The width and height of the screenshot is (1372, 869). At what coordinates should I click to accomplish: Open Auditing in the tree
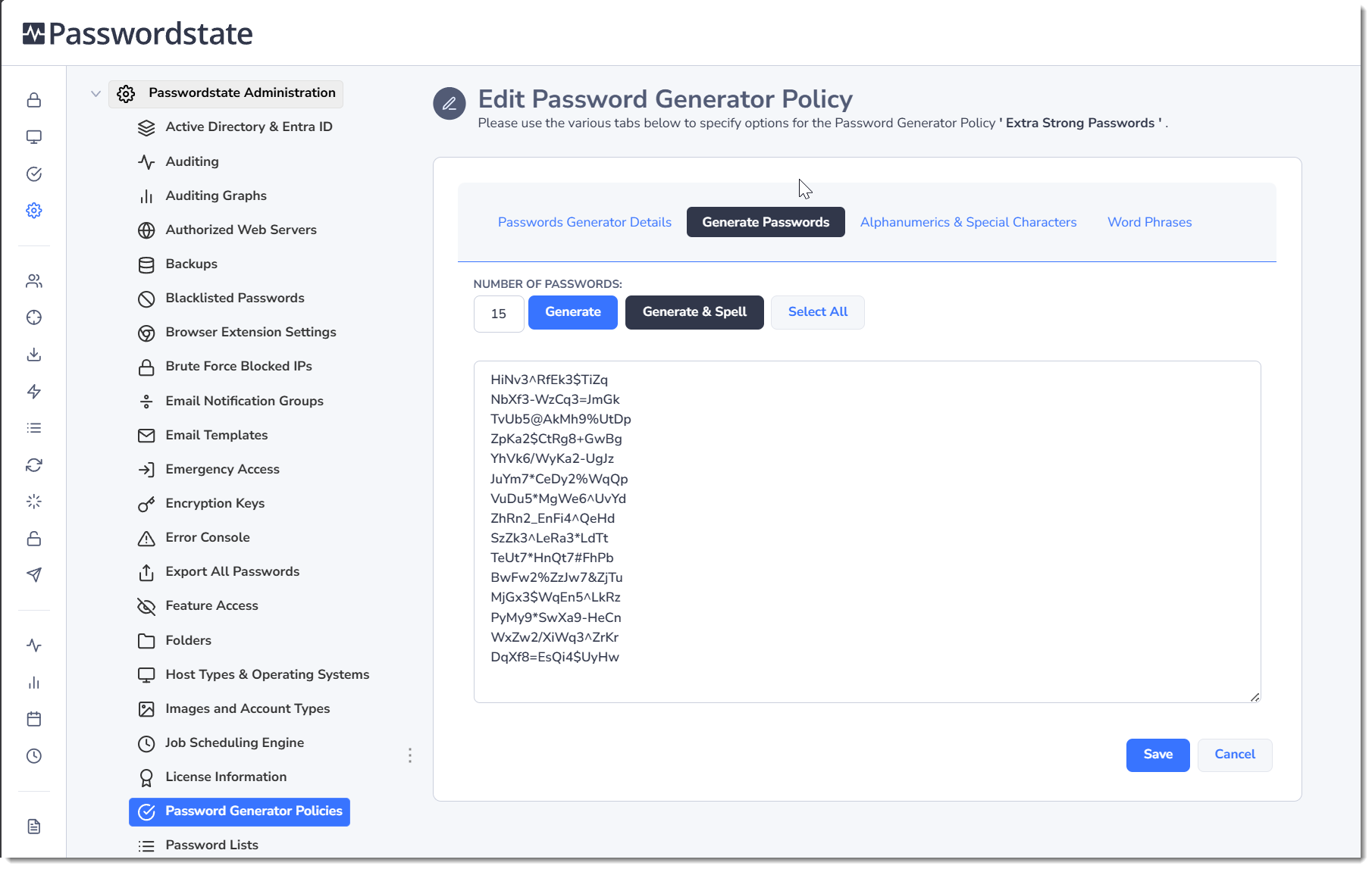192,161
